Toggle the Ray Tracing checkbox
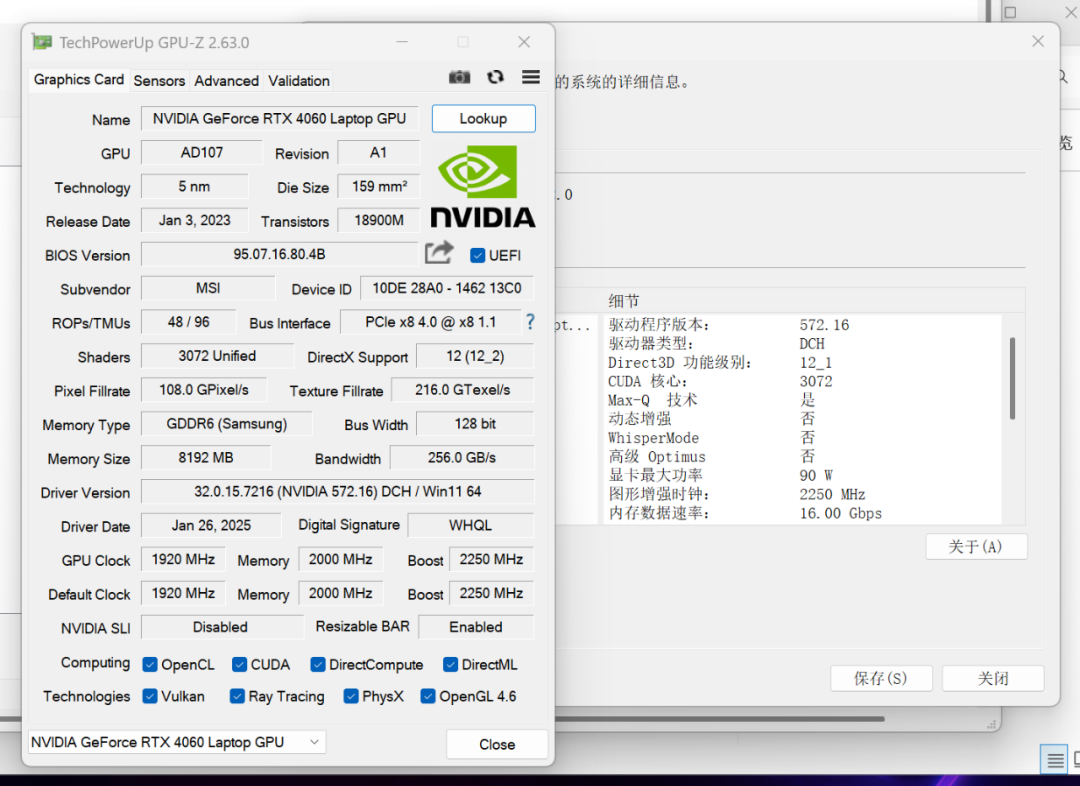 click(x=237, y=696)
